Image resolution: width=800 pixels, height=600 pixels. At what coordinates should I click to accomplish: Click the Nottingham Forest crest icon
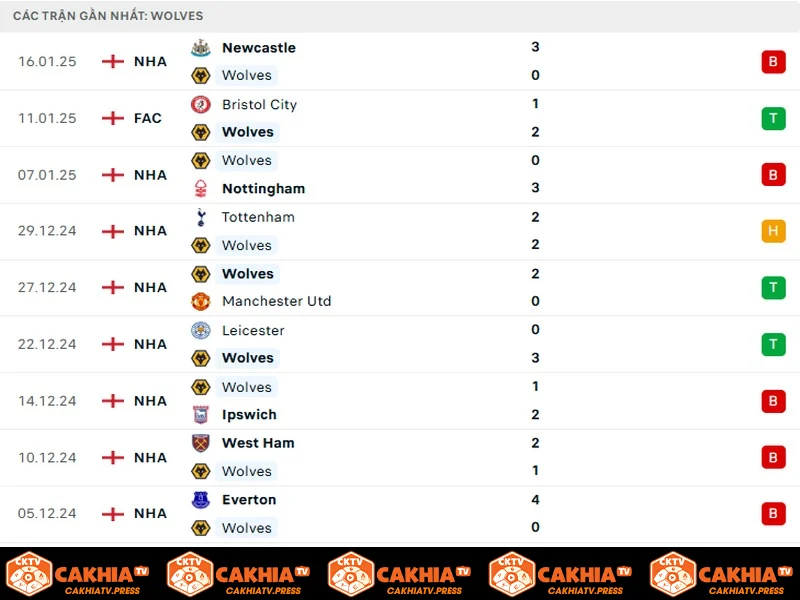201,188
